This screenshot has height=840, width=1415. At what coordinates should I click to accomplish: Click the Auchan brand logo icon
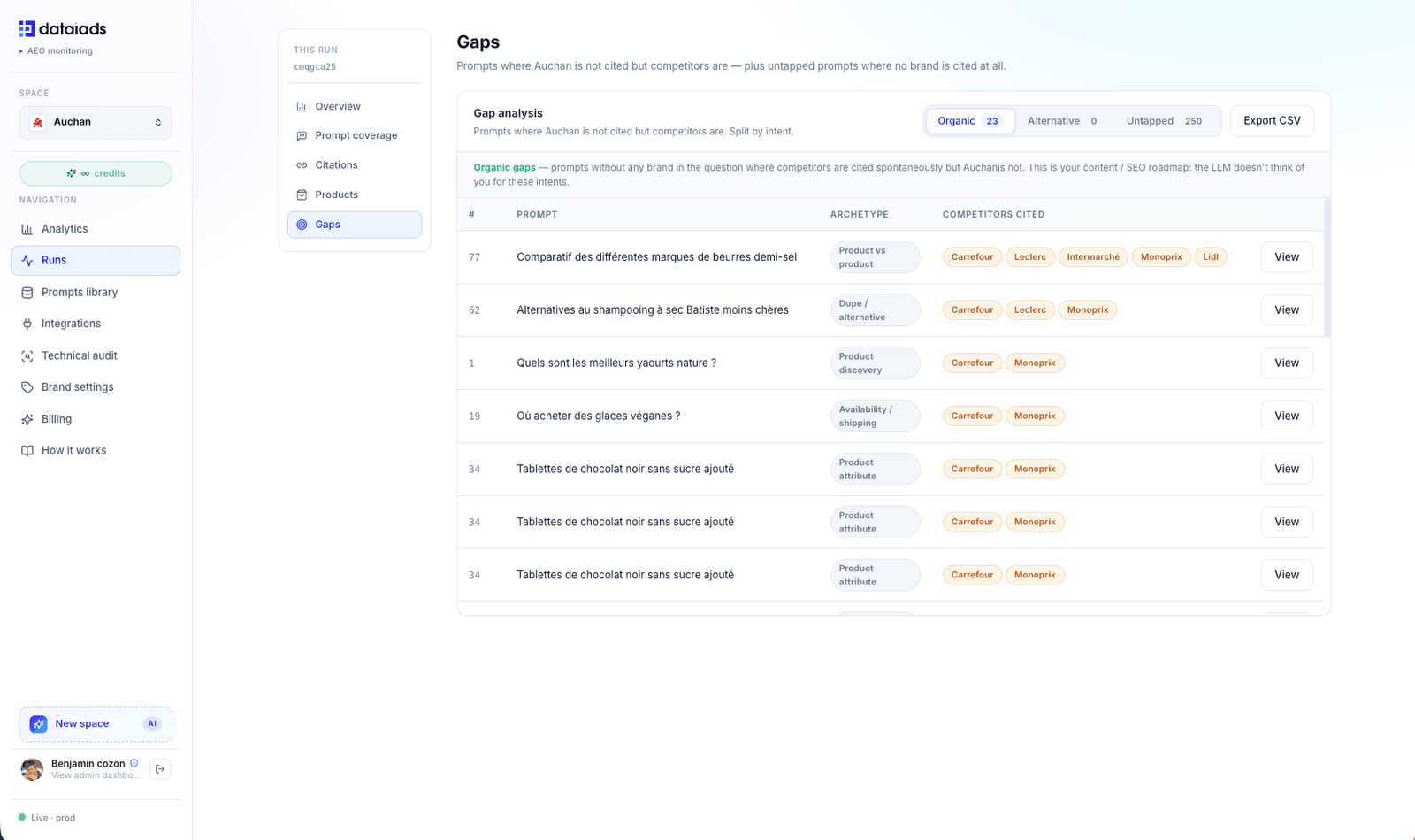click(x=38, y=123)
